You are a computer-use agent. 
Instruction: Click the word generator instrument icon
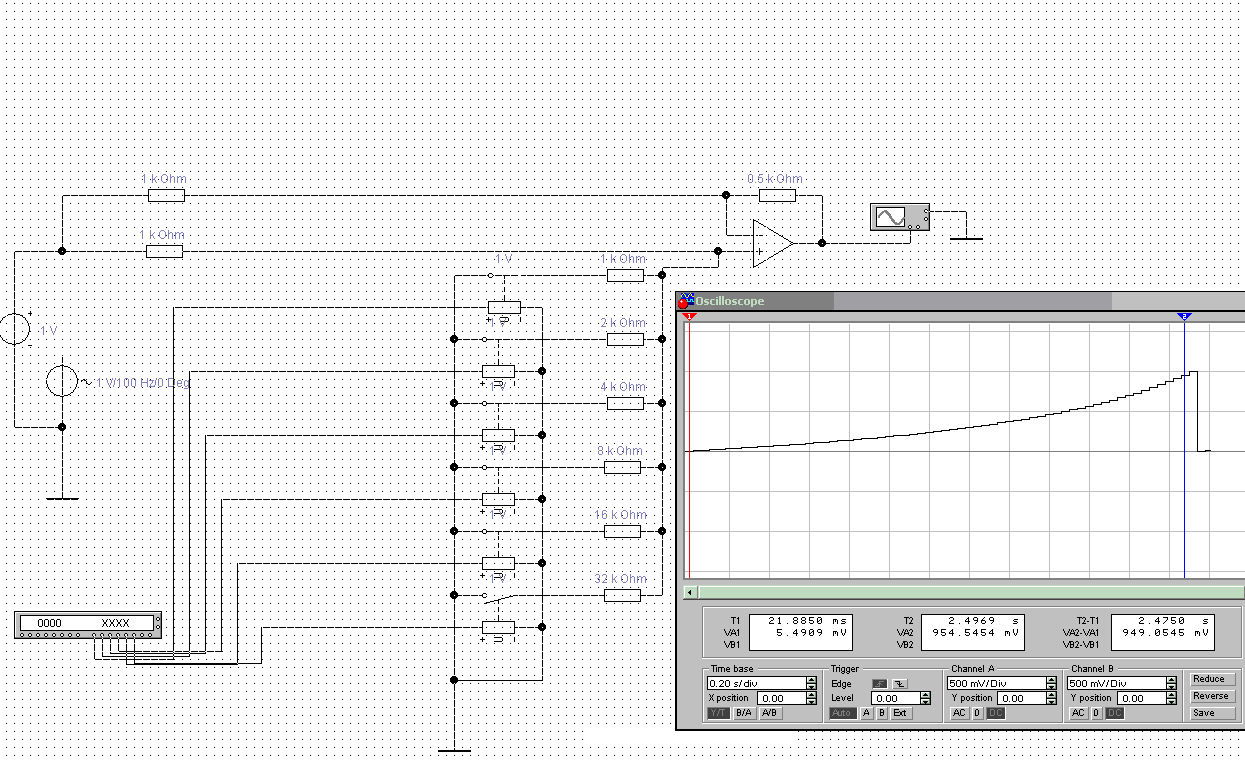pyautogui.click(x=89, y=624)
